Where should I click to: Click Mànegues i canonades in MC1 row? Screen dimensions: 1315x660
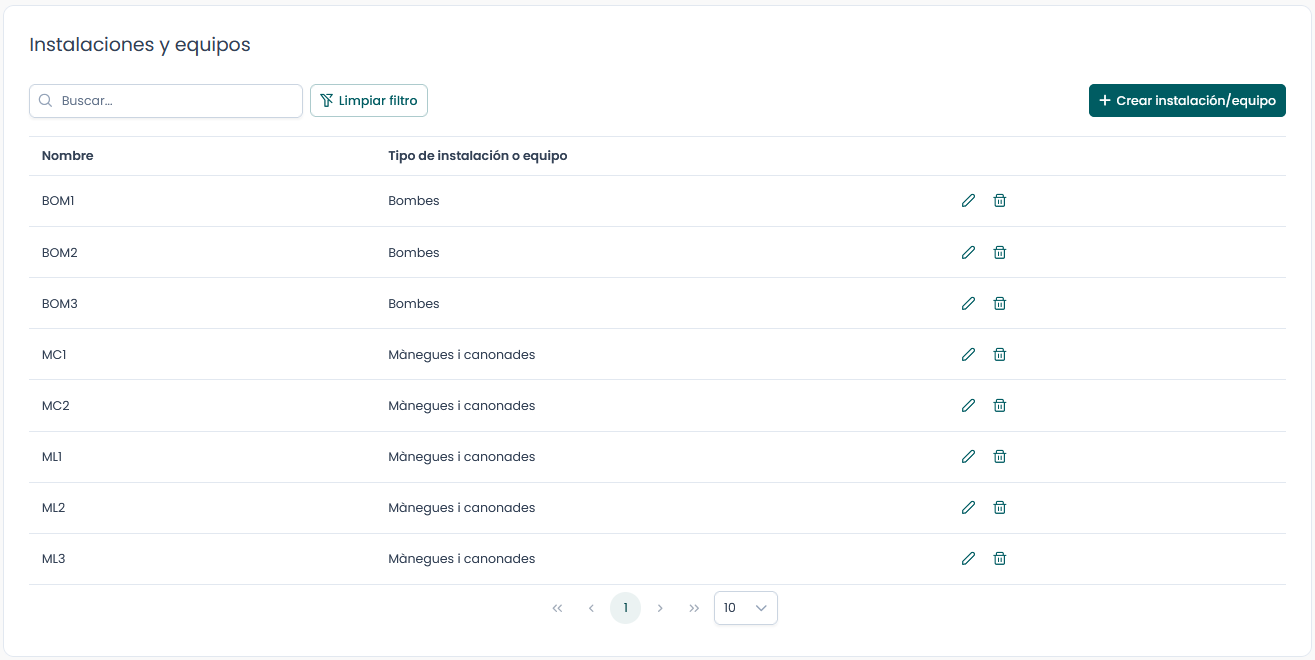pos(462,354)
